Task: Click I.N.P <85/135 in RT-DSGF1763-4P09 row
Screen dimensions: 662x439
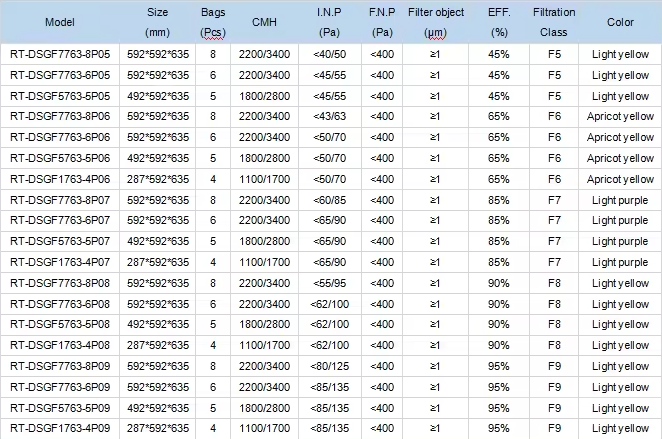Action: point(329,428)
